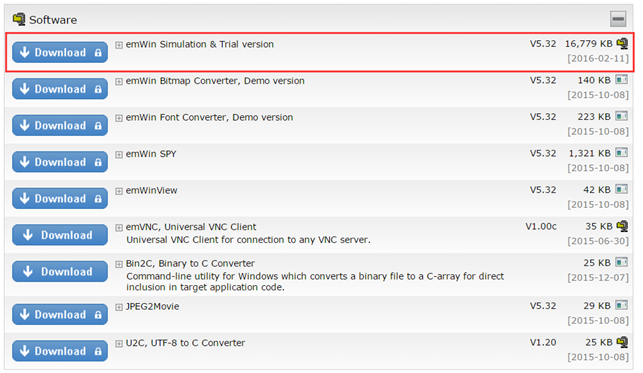Screen dimensions: 643x373
Task: Download emWin SPY
Action: click(x=60, y=162)
